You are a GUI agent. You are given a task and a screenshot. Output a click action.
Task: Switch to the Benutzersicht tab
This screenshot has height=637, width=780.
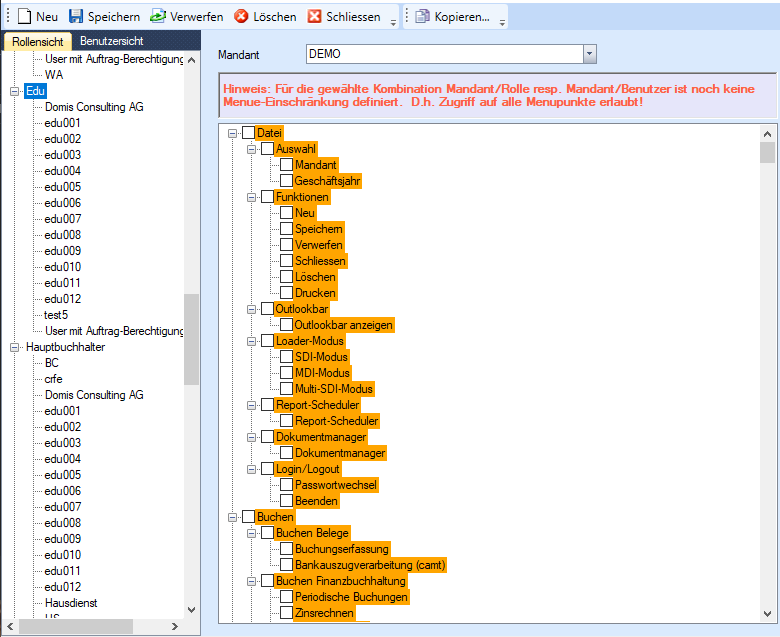tap(111, 41)
